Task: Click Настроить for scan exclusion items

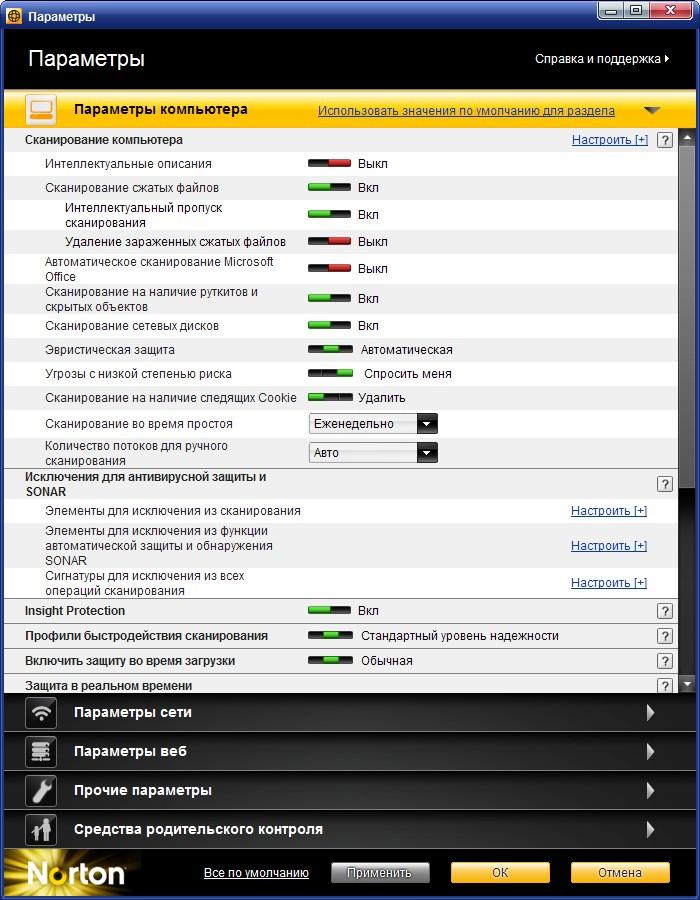Action: (x=609, y=511)
